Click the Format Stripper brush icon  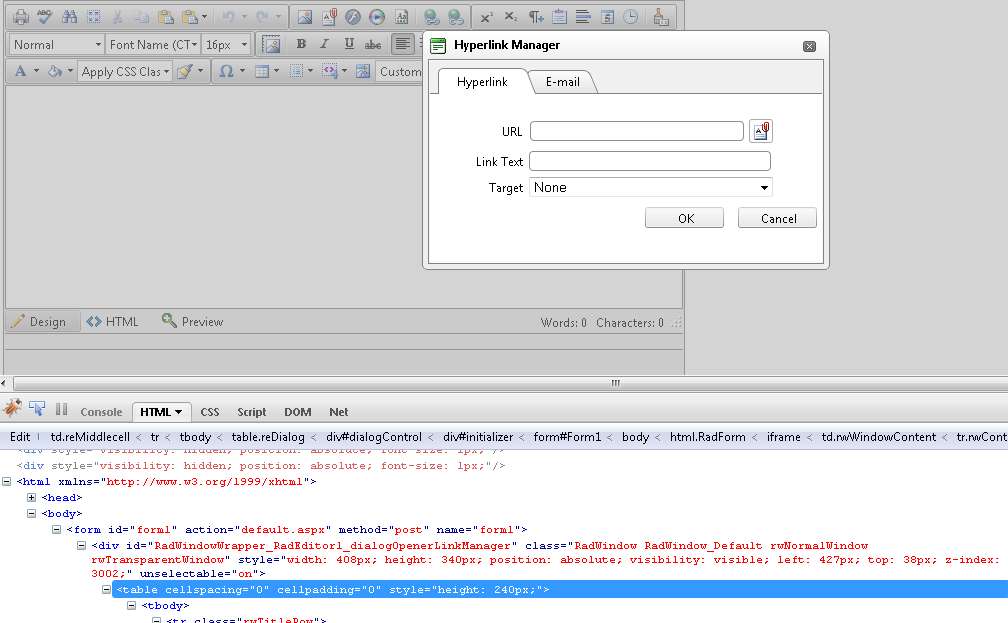[661, 17]
